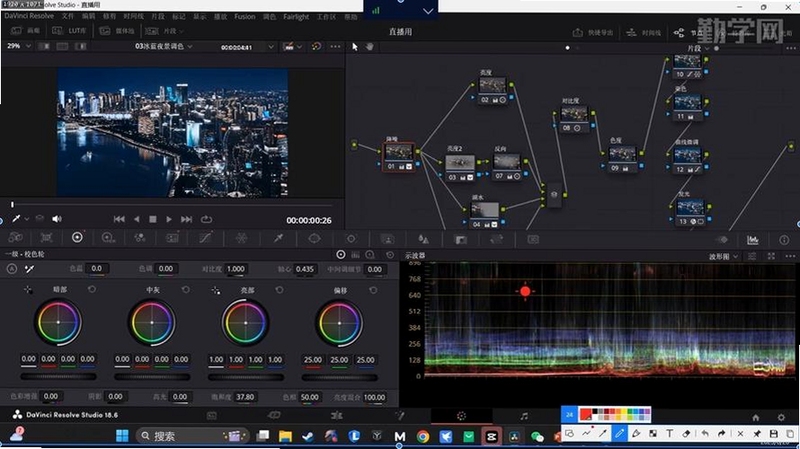This screenshot has width=800, height=449.
Task: Toggle the image wipe viewer mode
Action: click(44, 46)
